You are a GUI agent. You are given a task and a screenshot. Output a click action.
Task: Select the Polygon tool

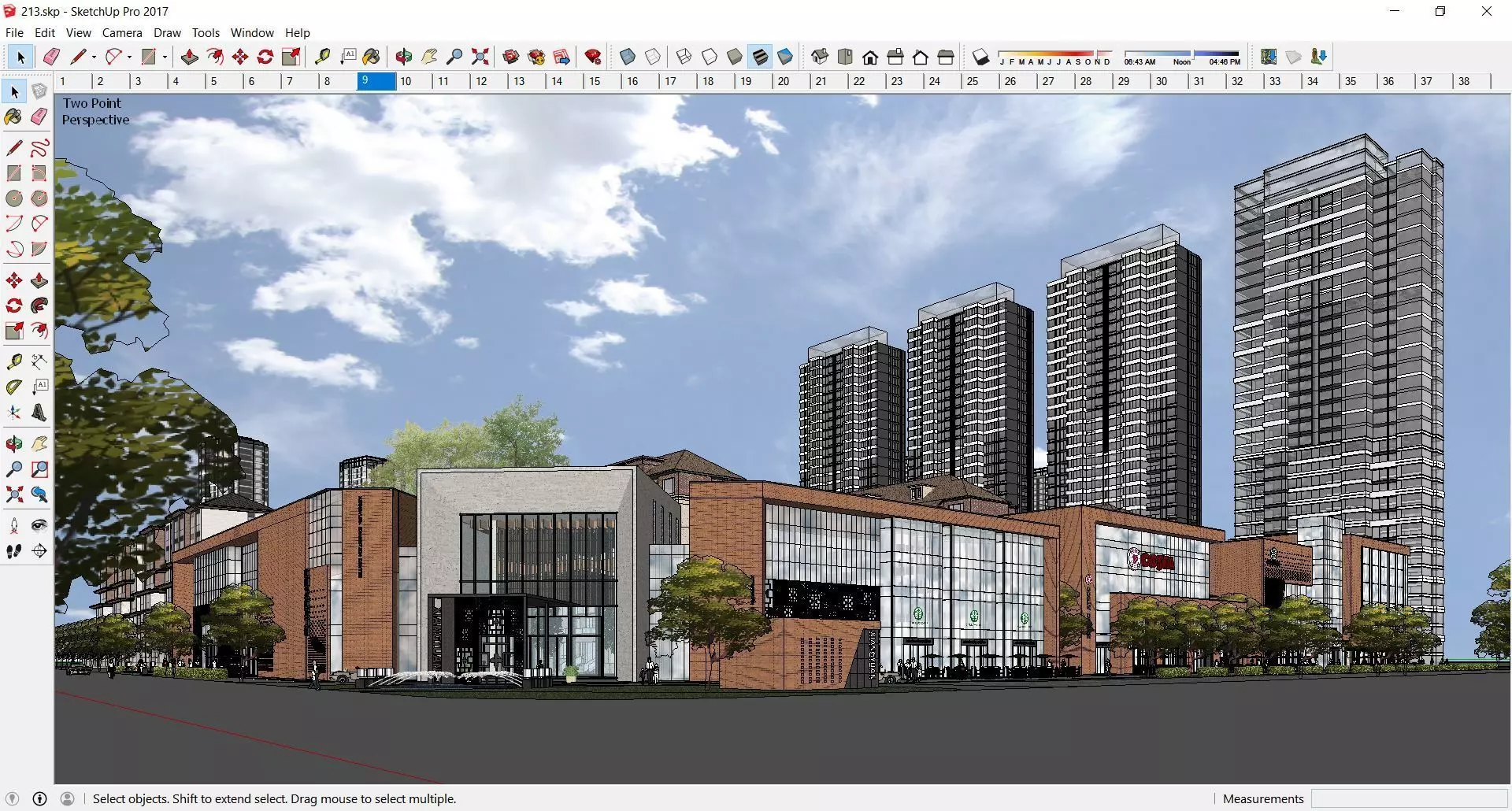(x=39, y=198)
